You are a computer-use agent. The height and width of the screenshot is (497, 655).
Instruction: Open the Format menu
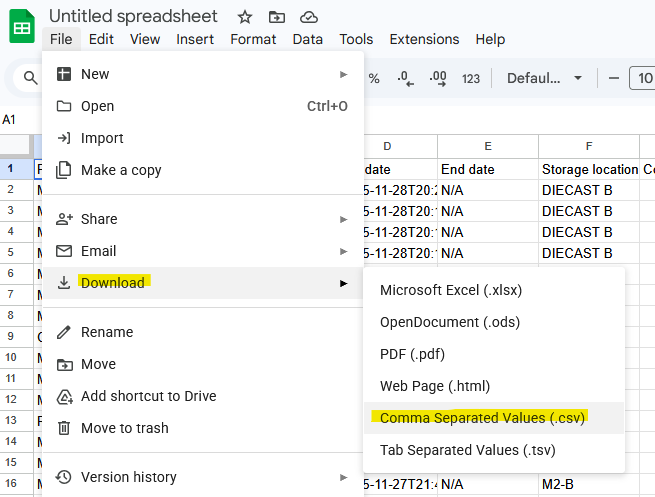pyautogui.click(x=253, y=39)
